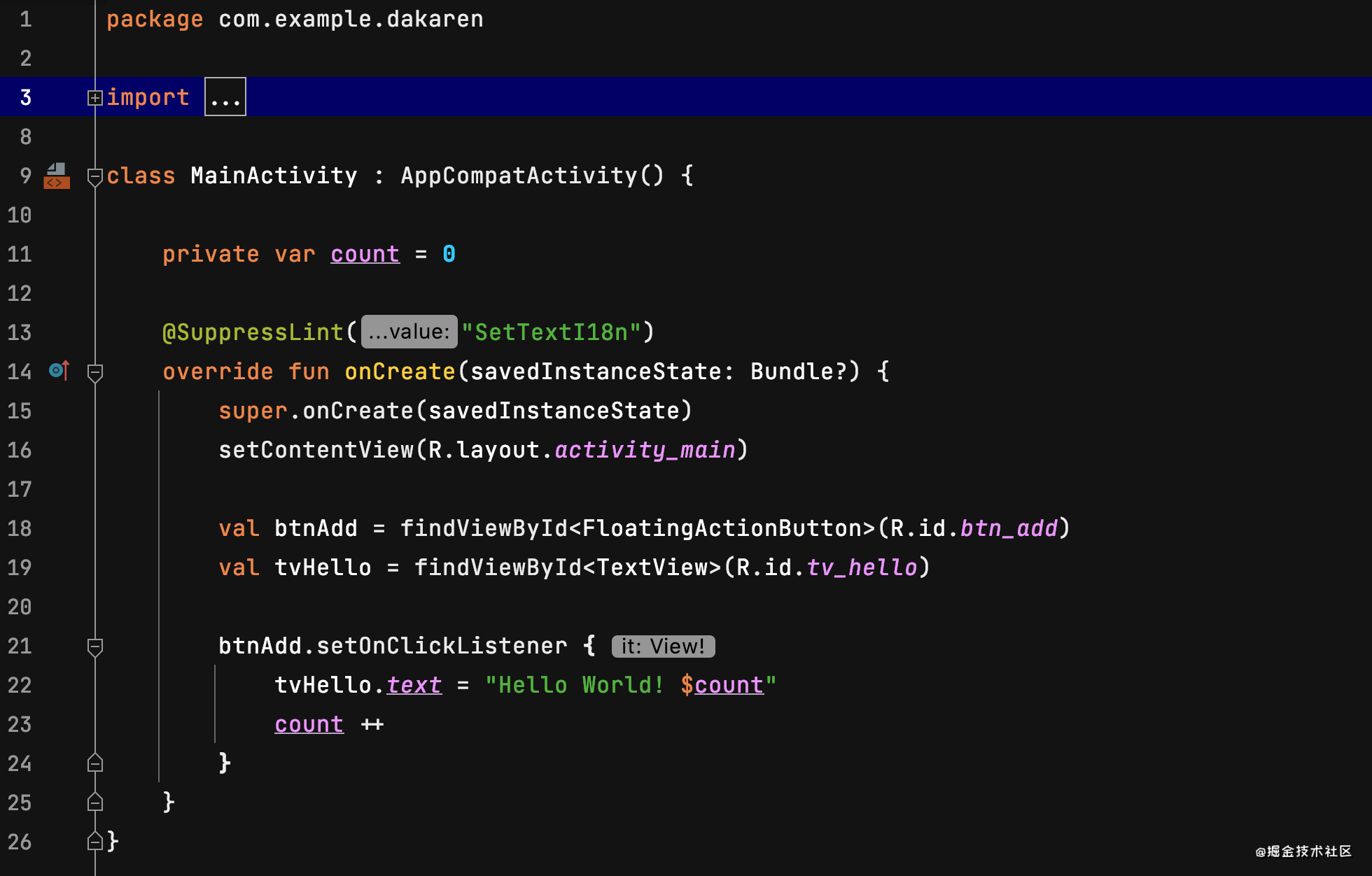The image size is (1372, 876).
Task: Collapse the MainActivity class fold marker
Action: 95,176
